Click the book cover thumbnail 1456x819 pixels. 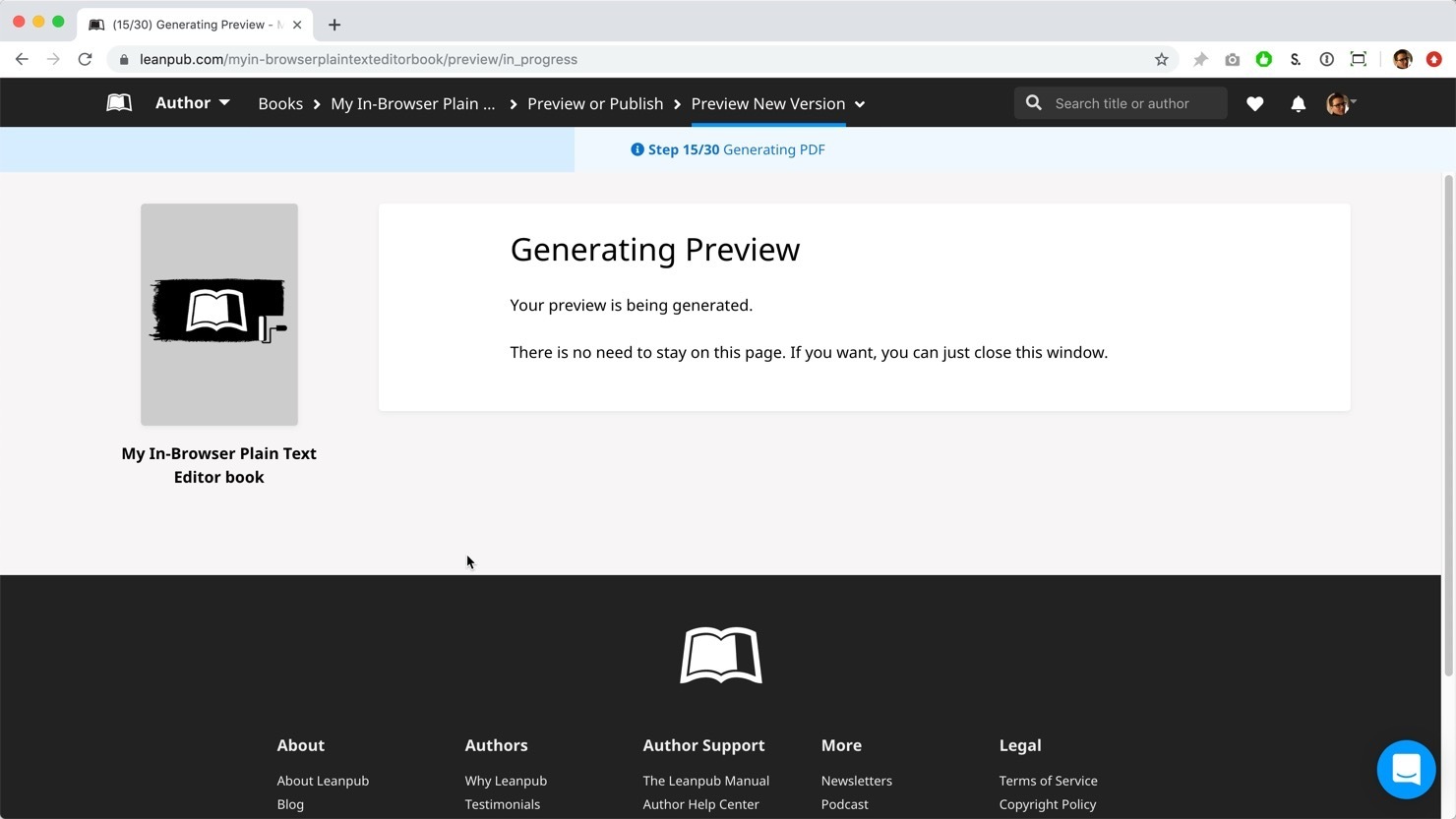(x=219, y=315)
